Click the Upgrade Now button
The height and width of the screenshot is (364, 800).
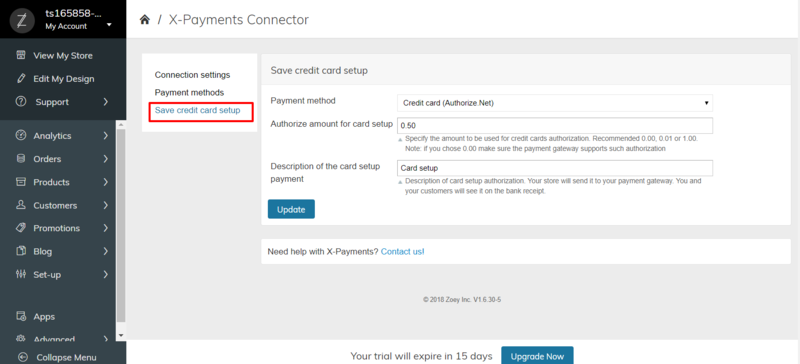(537, 356)
